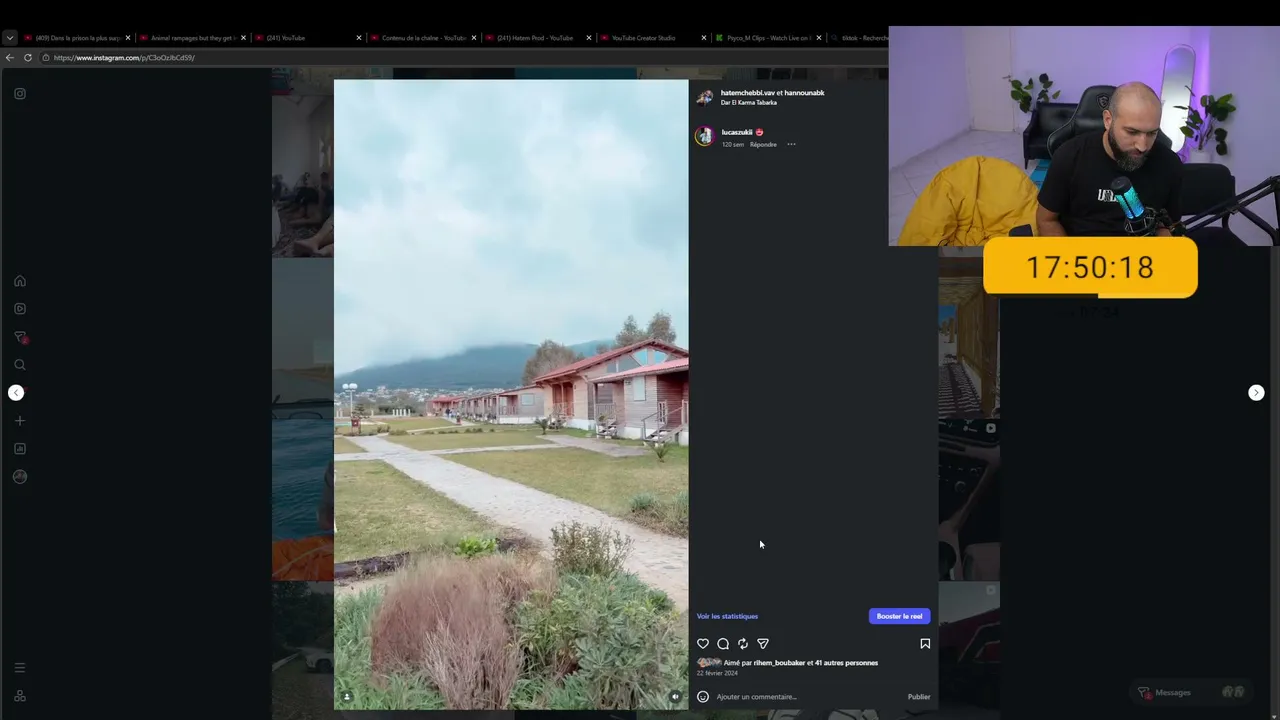Go to previous post with left arrow
This screenshot has height=720, width=1280.
tap(16, 393)
